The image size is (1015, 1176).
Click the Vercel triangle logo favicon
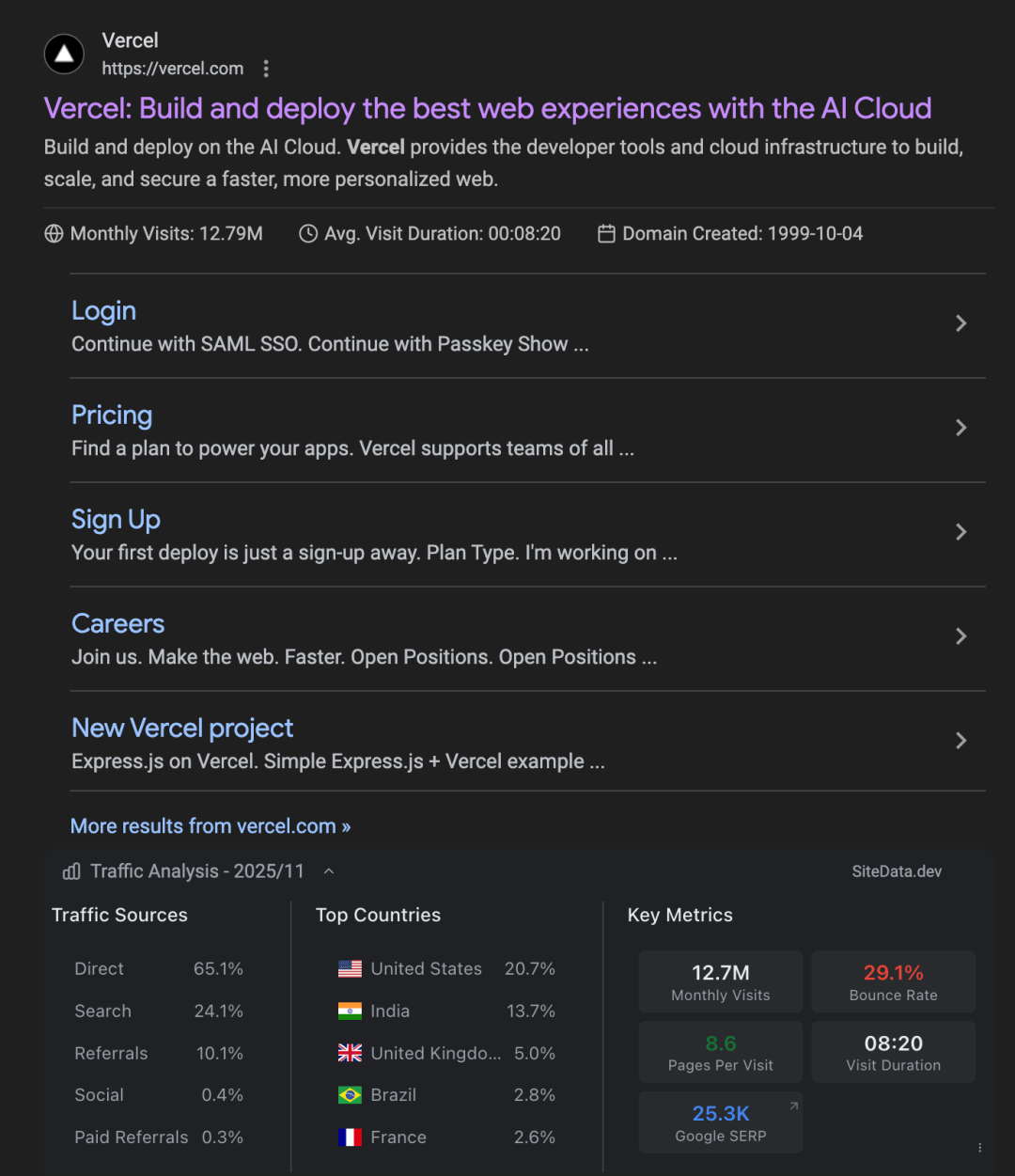[x=64, y=55]
